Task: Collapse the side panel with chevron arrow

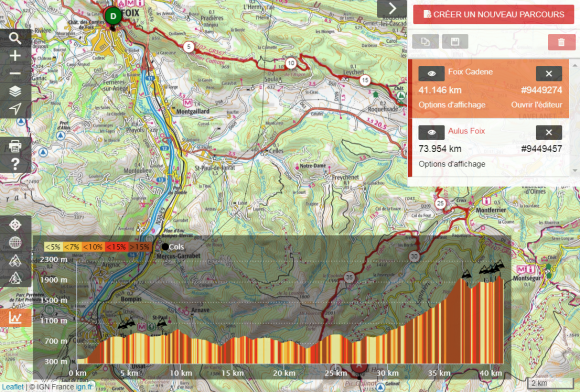Action: coord(392,9)
